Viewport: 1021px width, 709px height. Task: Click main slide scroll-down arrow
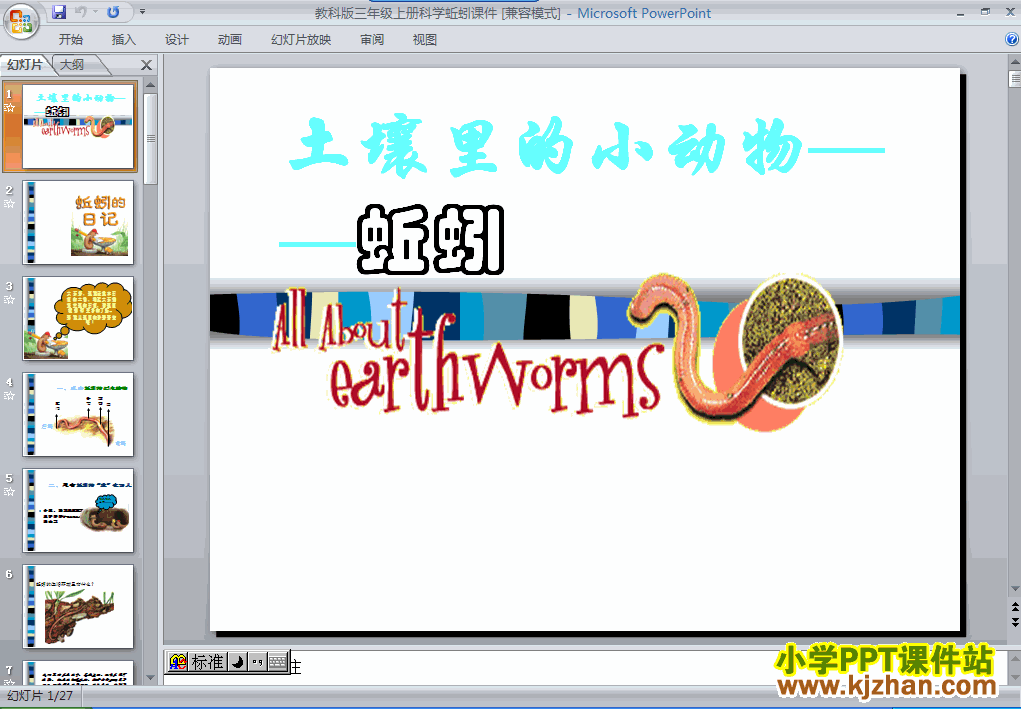(x=1014, y=589)
